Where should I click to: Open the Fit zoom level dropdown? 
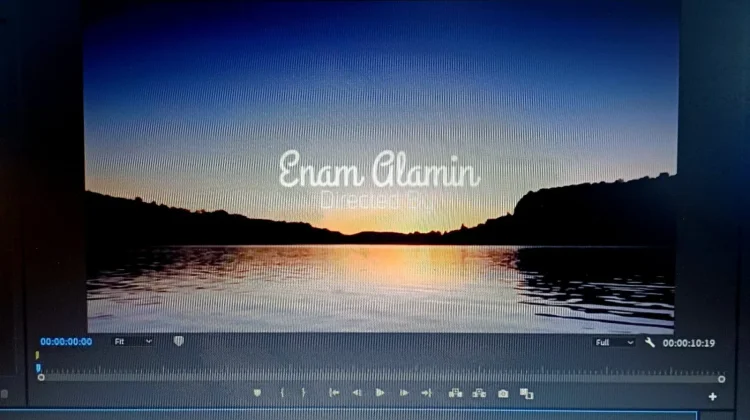pos(133,341)
